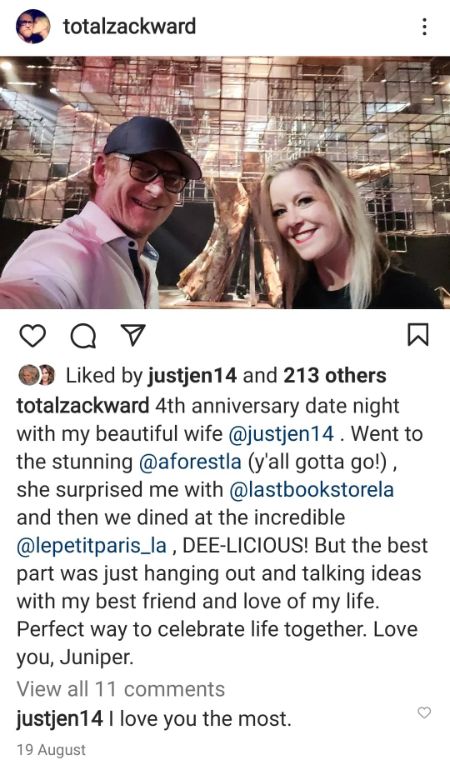This screenshot has width=450, height=770.
Task: Show the 213 others who liked
Action: pyautogui.click(x=335, y=376)
